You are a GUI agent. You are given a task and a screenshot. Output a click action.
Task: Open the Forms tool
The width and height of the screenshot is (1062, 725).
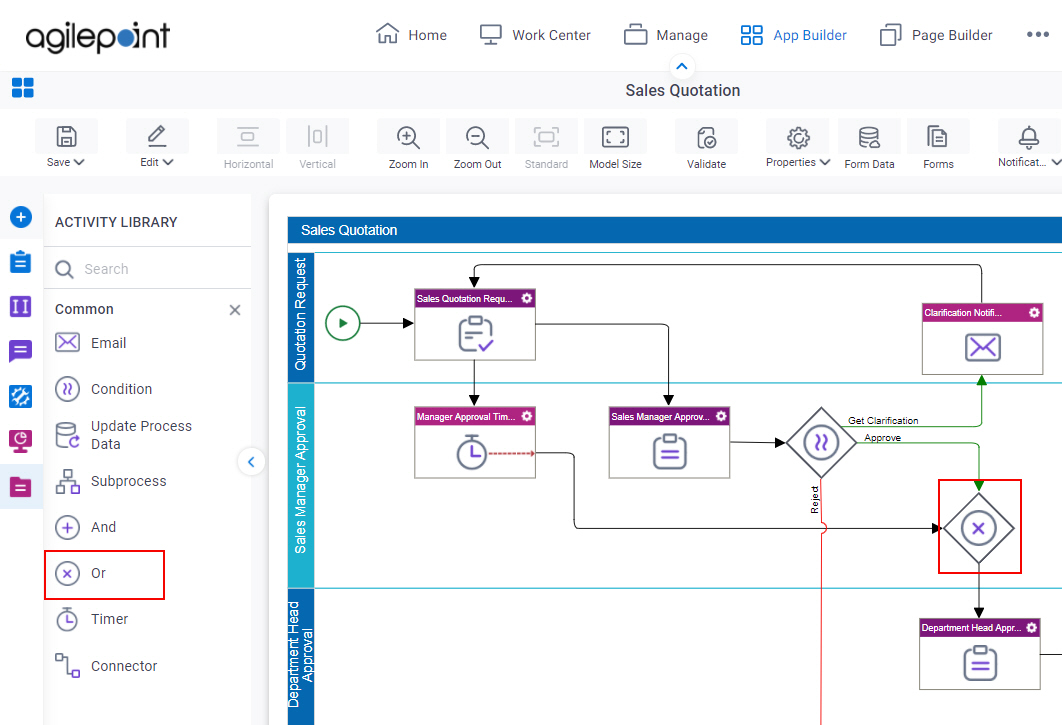click(x=938, y=144)
